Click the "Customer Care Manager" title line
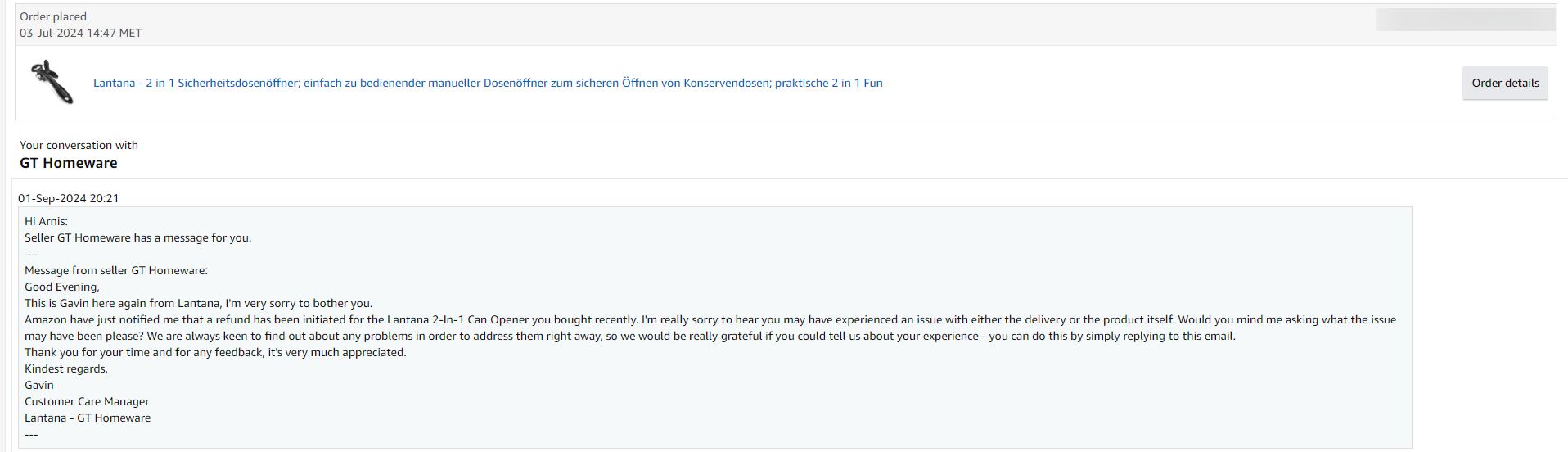Image resolution: width=1568 pixels, height=452 pixels. point(87,401)
